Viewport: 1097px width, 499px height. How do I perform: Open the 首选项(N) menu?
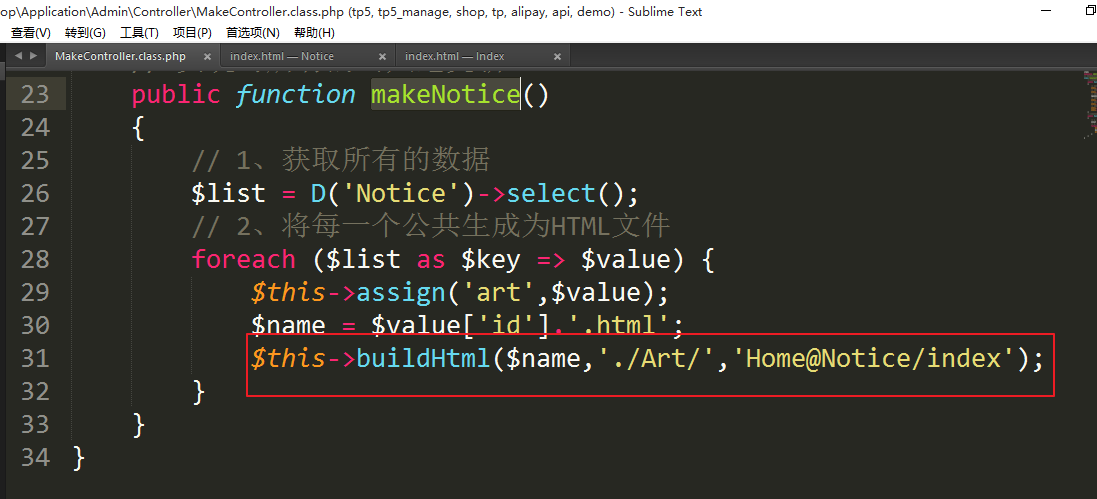pos(252,33)
